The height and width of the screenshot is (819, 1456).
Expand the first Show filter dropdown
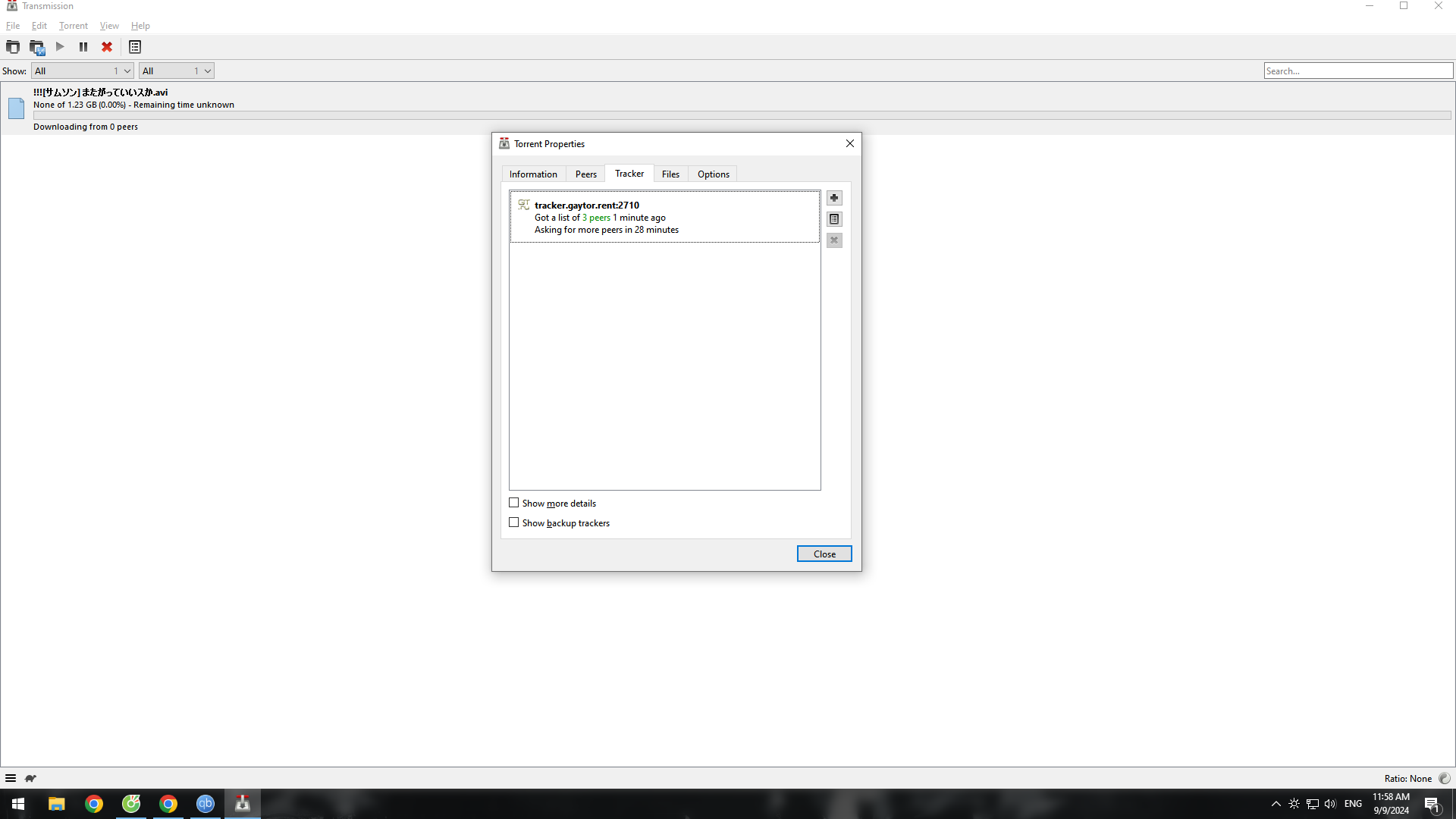[x=82, y=71]
